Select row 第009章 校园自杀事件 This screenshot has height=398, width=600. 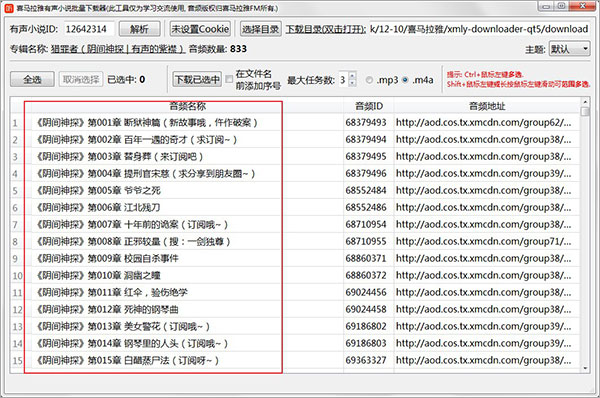click(x=188, y=258)
